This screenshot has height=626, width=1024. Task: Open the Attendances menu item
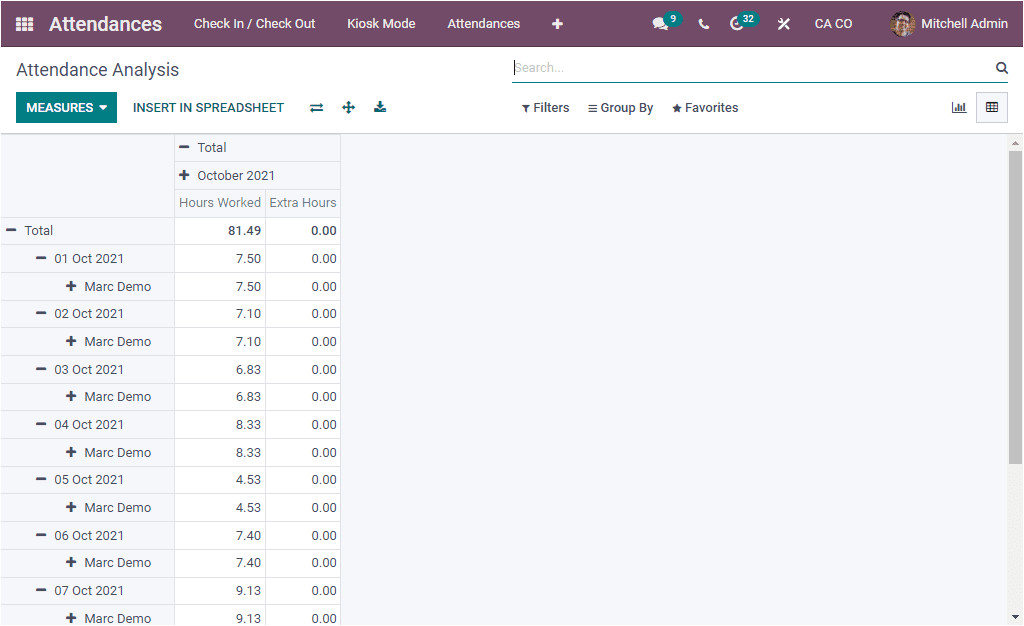coord(483,23)
